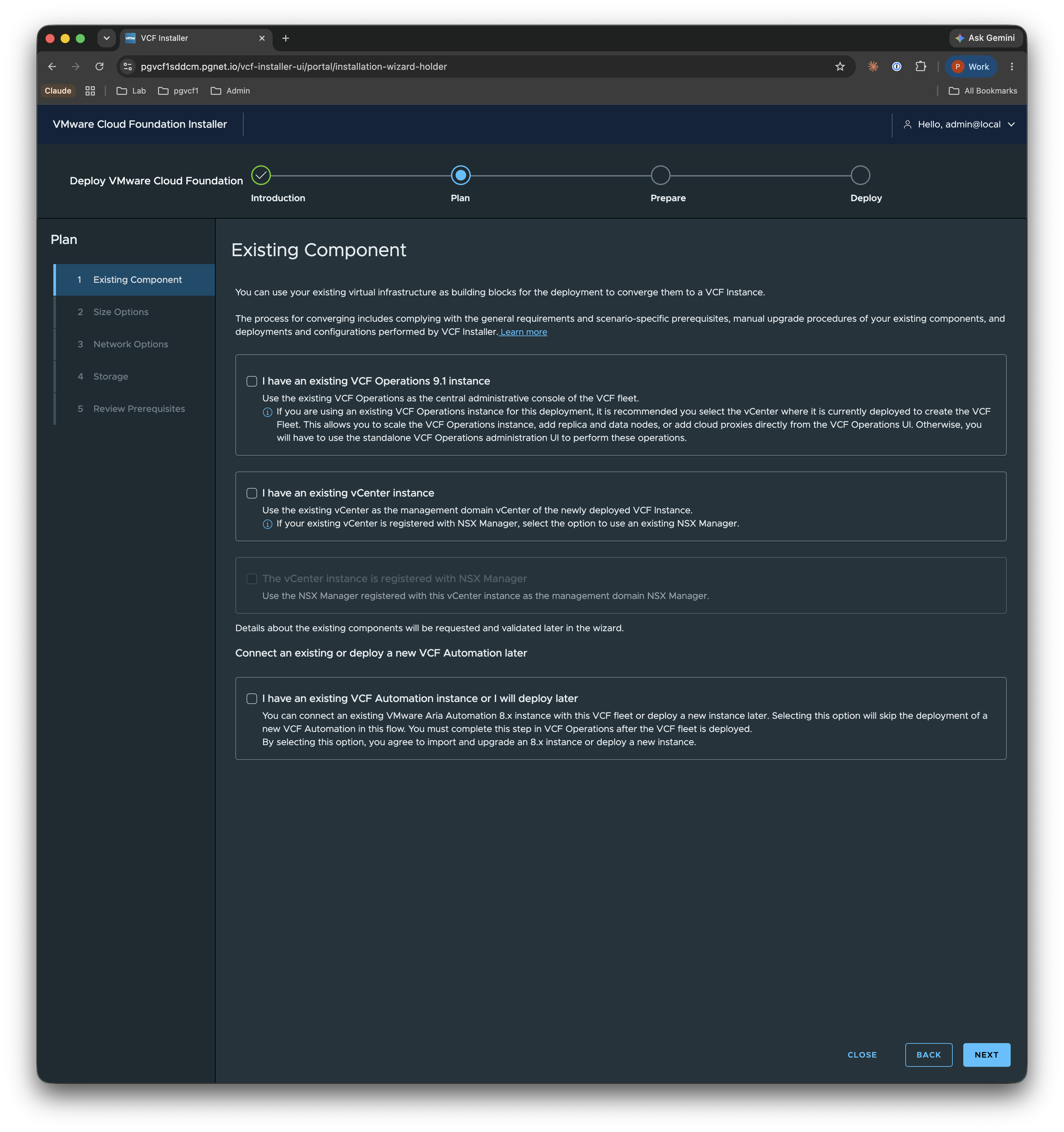This screenshot has width=1064, height=1132.
Task: Open Chrome three-dot menu
Action: 1012,67
